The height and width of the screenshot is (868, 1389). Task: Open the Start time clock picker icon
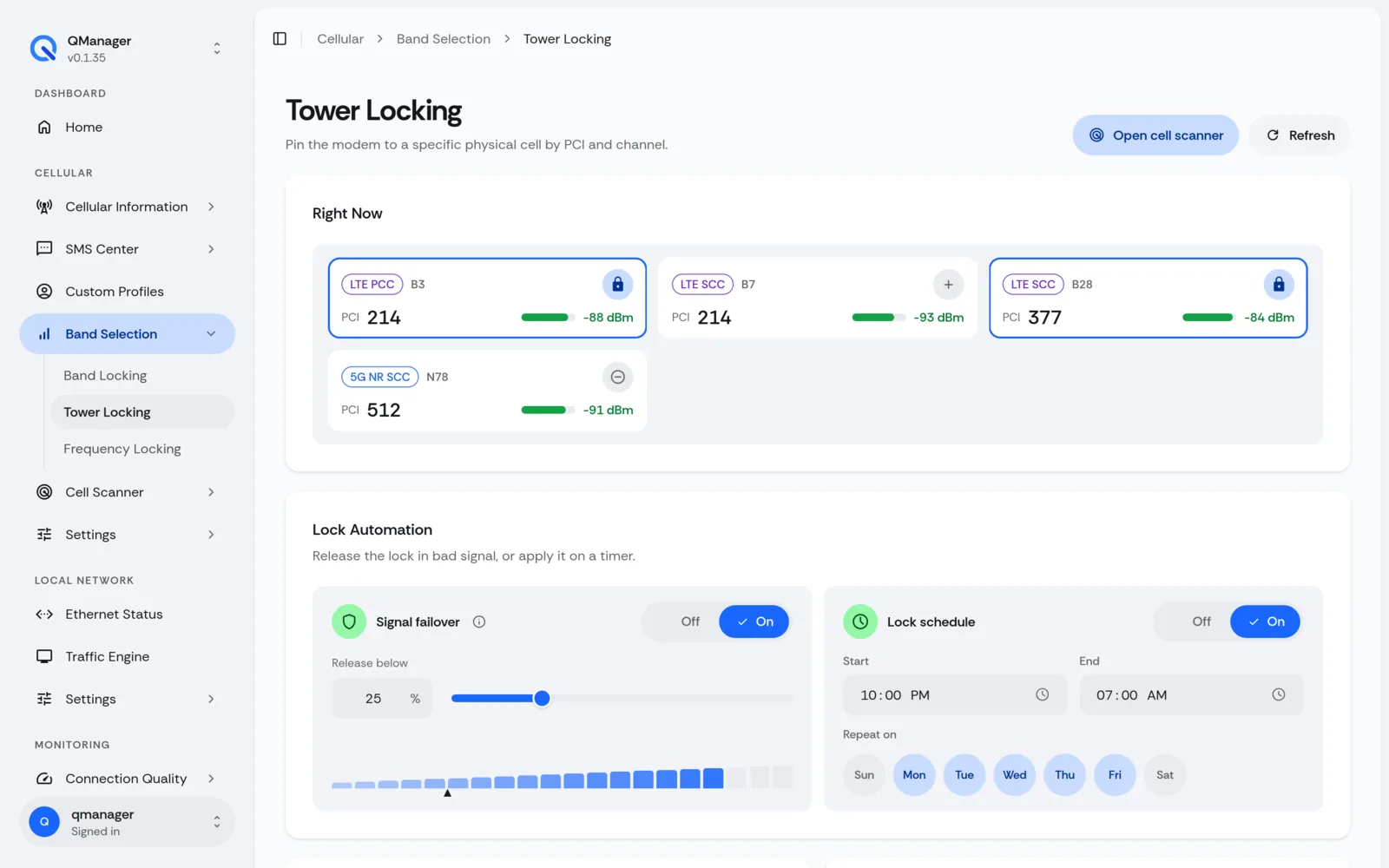pos(1042,694)
